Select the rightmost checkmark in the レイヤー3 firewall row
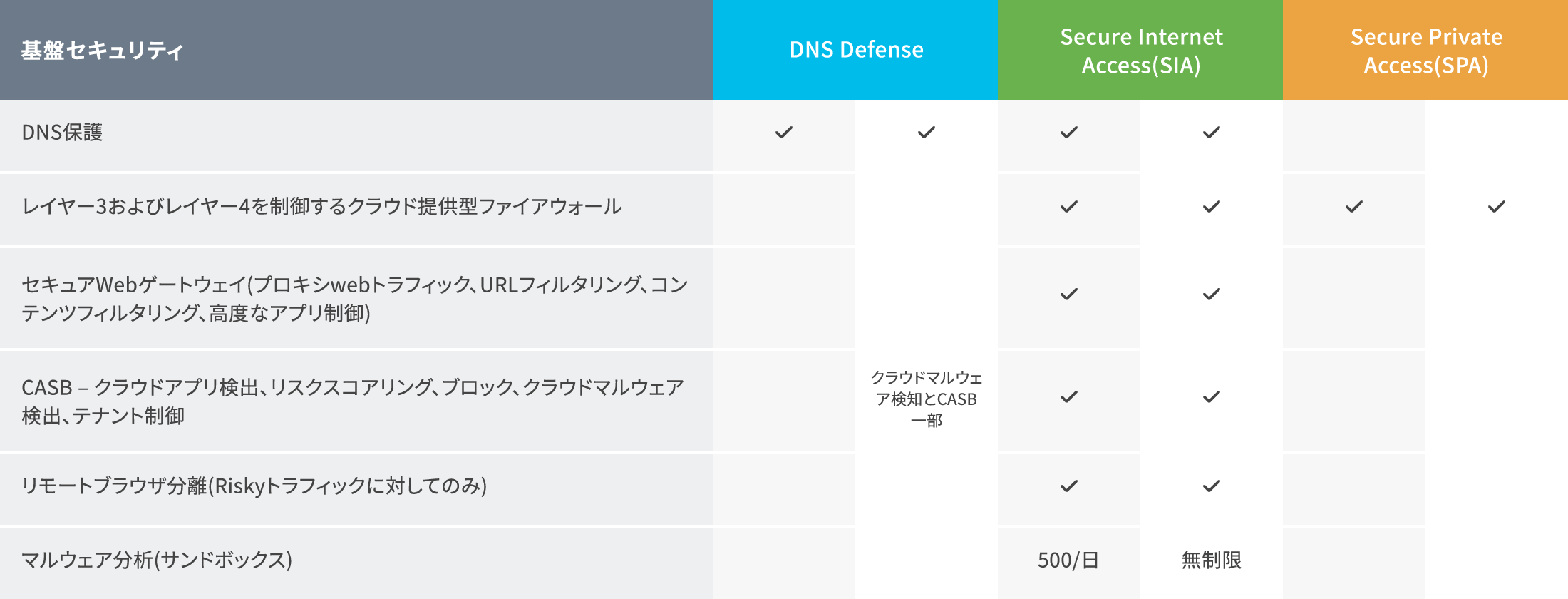1568x599 pixels. pos(1497,207)
